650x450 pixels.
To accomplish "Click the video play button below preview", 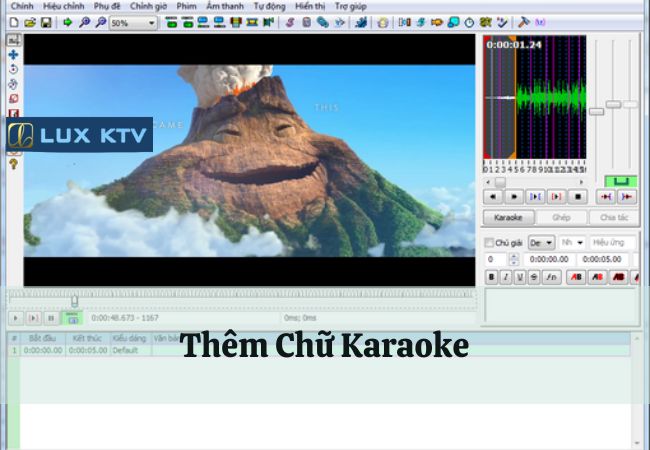I will [16, 318].
